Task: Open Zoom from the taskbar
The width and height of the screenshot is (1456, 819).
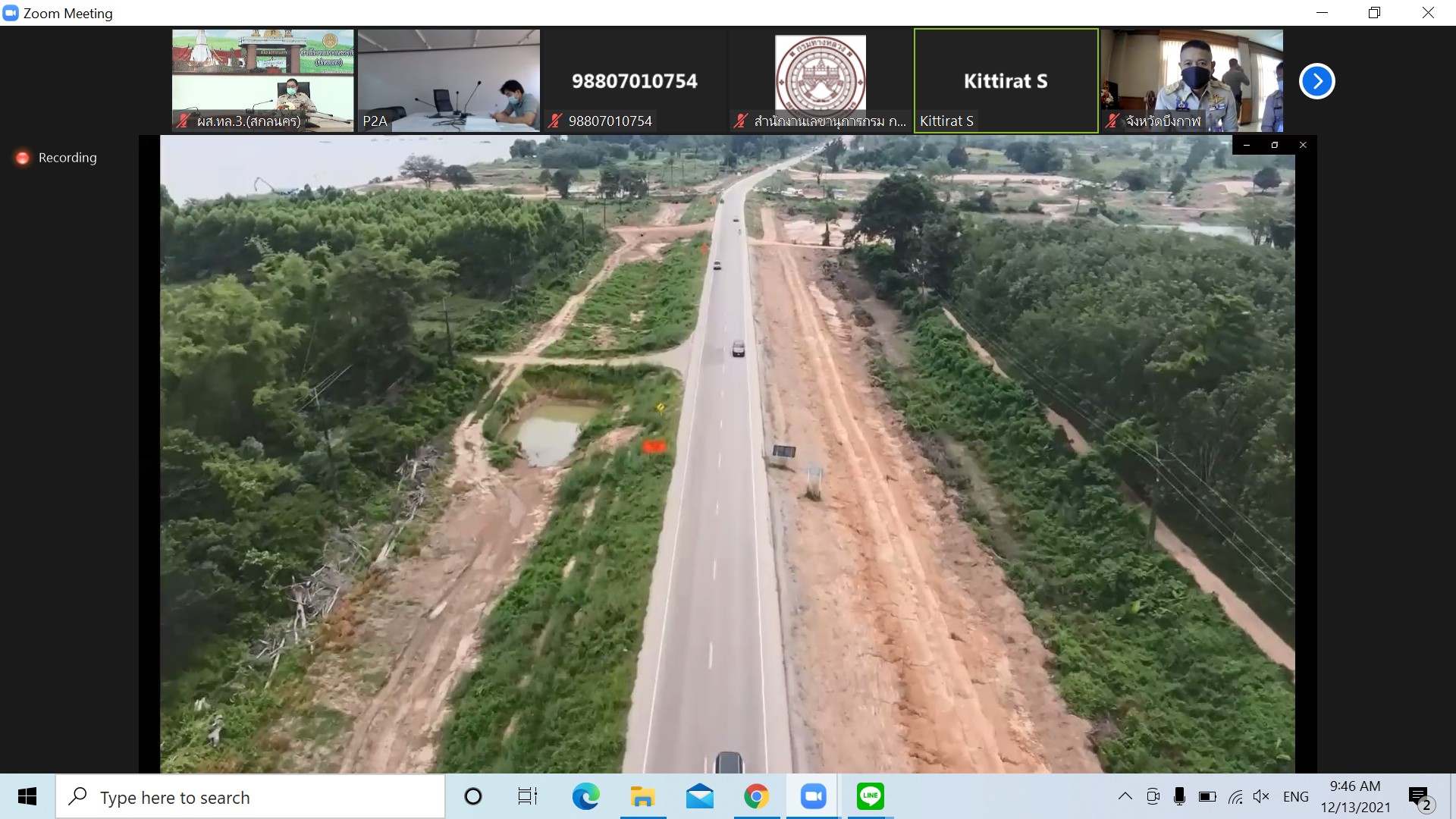Action: pos(813,796)
